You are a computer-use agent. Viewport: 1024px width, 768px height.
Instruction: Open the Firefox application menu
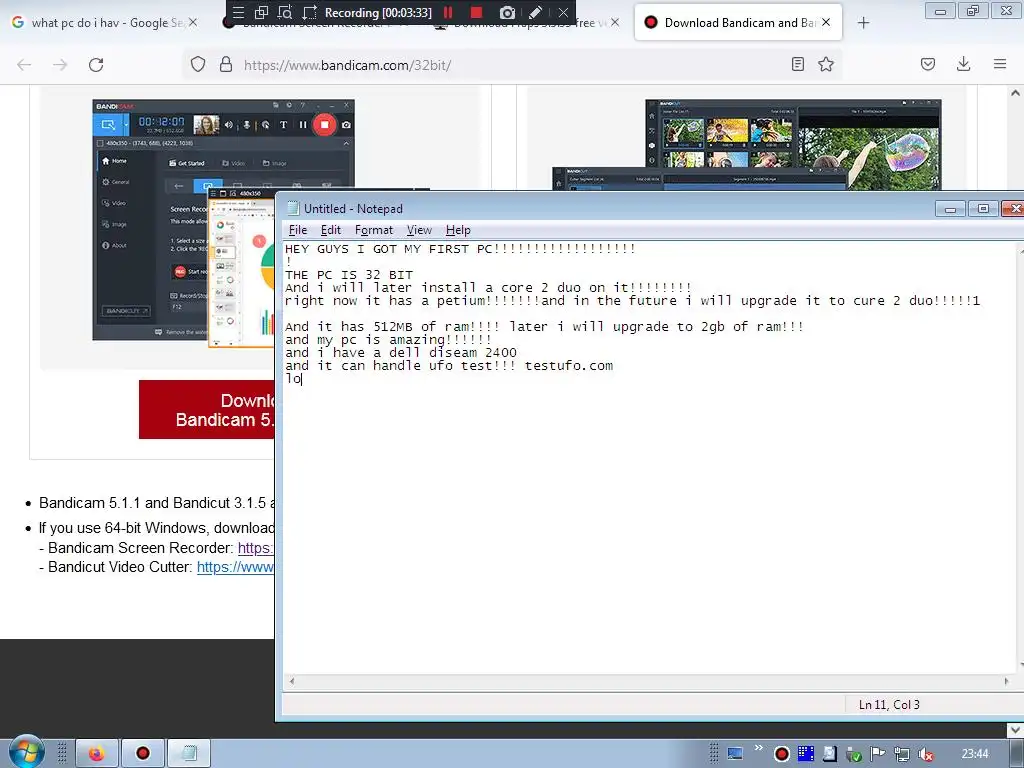coord(1000,64)
